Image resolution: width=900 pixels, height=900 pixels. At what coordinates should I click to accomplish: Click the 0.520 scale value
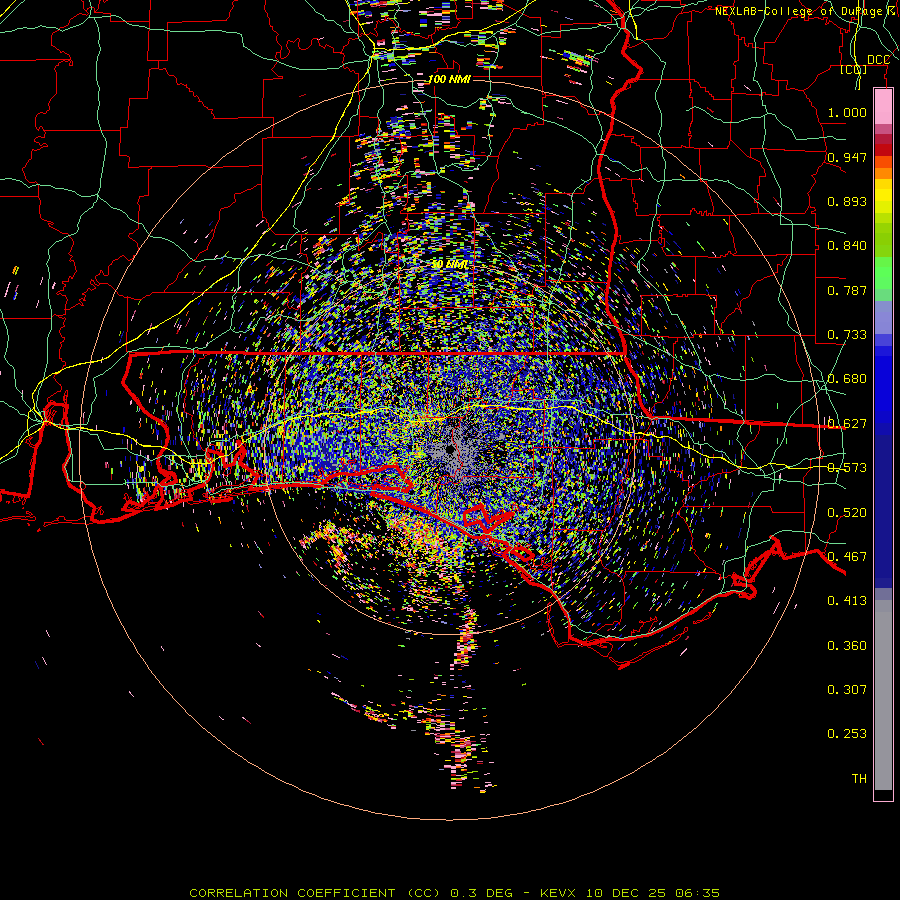[847, 513]
